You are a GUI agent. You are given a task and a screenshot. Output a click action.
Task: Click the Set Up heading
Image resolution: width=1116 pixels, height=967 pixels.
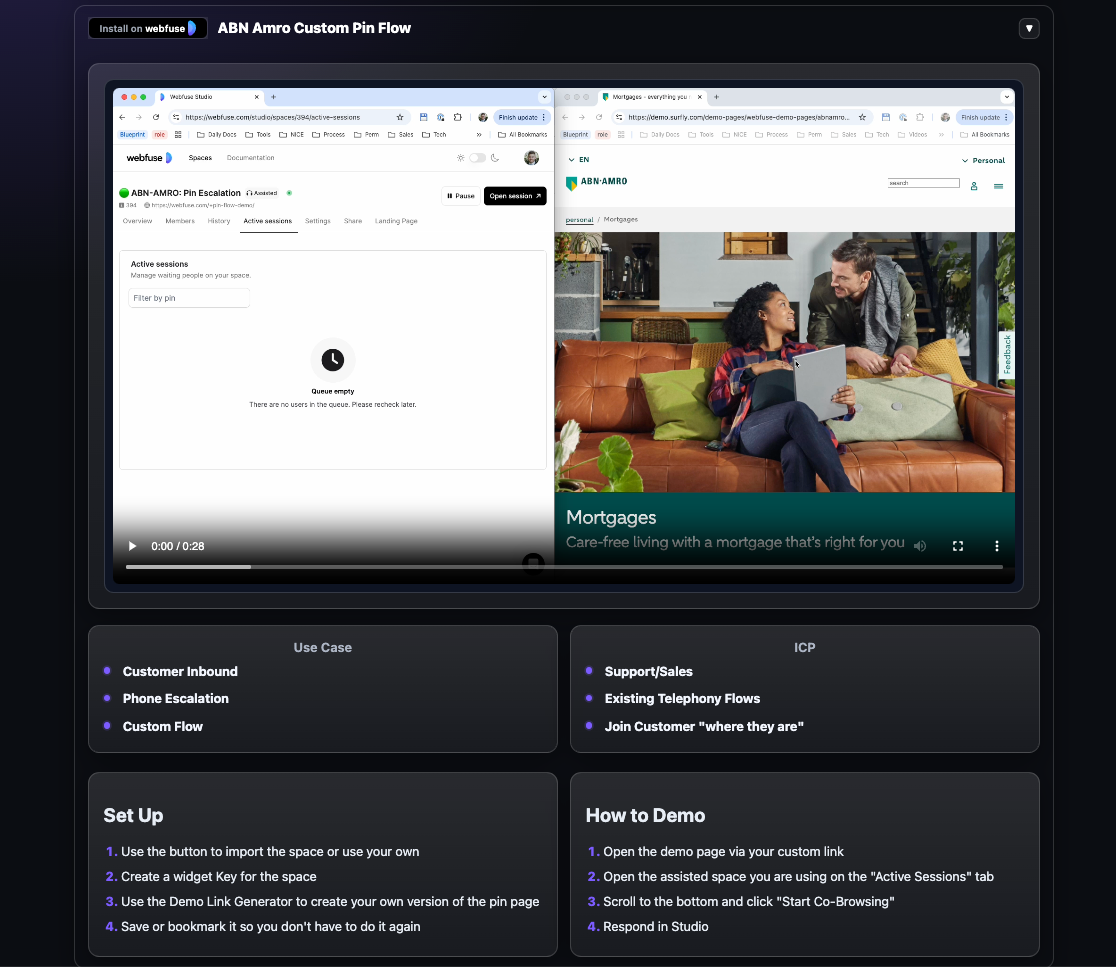click(133, 815)
